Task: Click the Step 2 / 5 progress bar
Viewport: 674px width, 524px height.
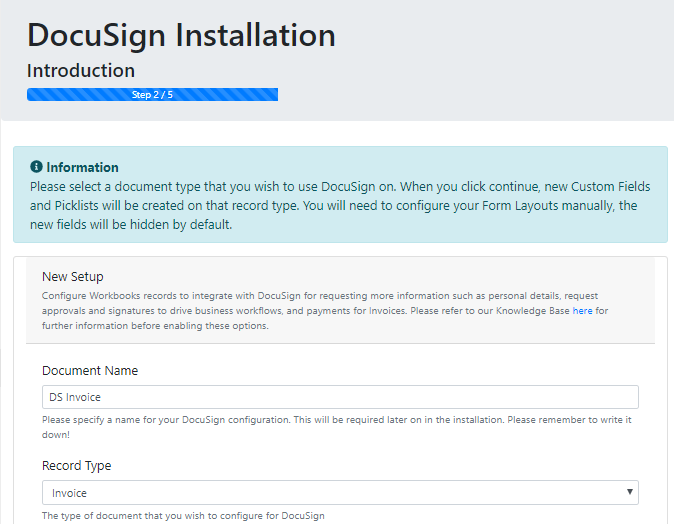Action: [x=152, y=95]
